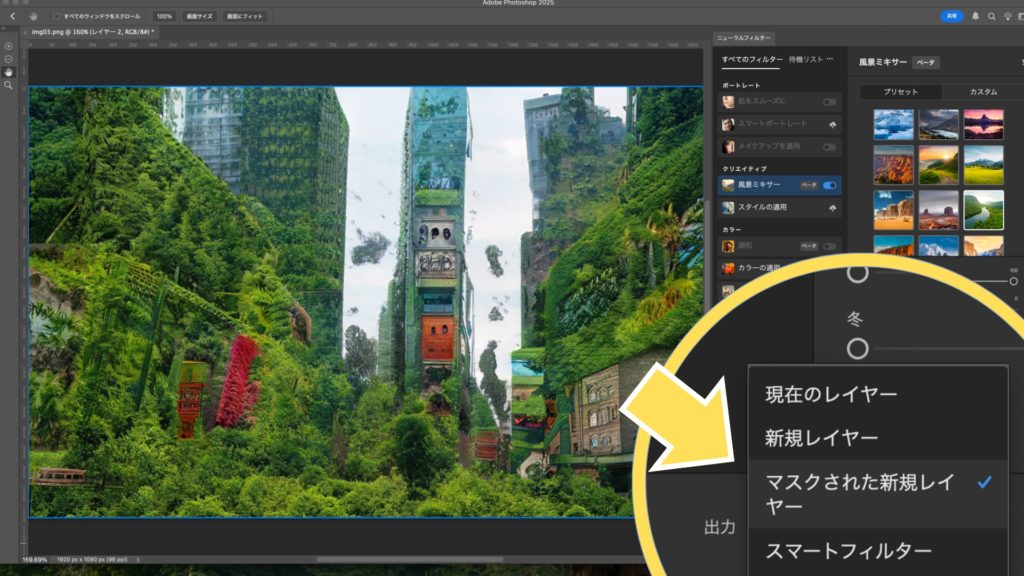Open the 待機リスト tab

(x=805, y=60)
